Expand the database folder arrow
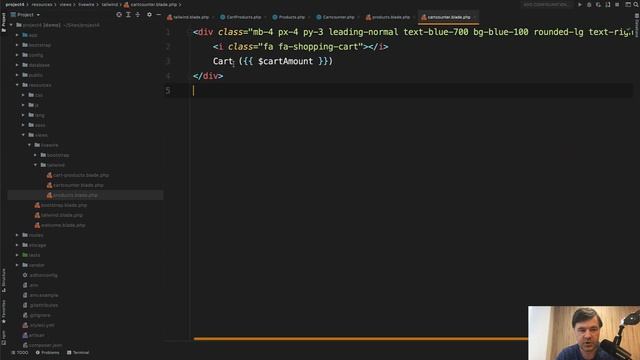 pyautogui.click(x=17, y=65)
